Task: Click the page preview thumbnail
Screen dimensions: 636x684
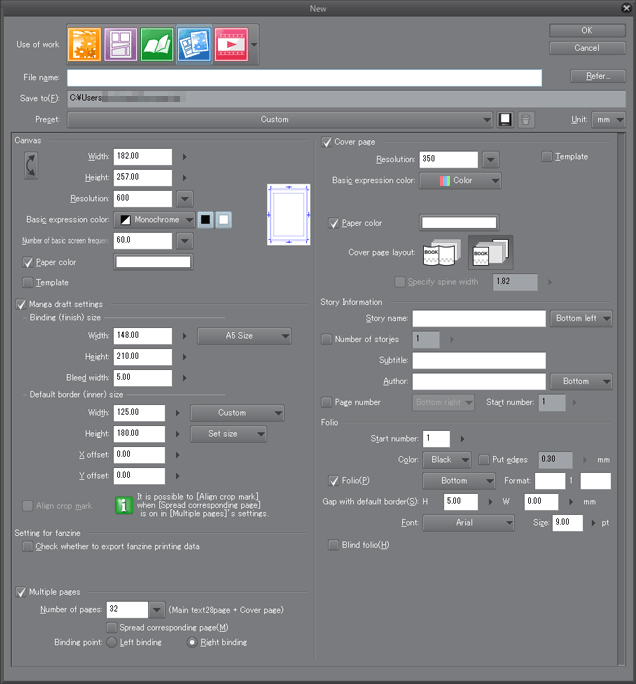Action: point(289,214)
